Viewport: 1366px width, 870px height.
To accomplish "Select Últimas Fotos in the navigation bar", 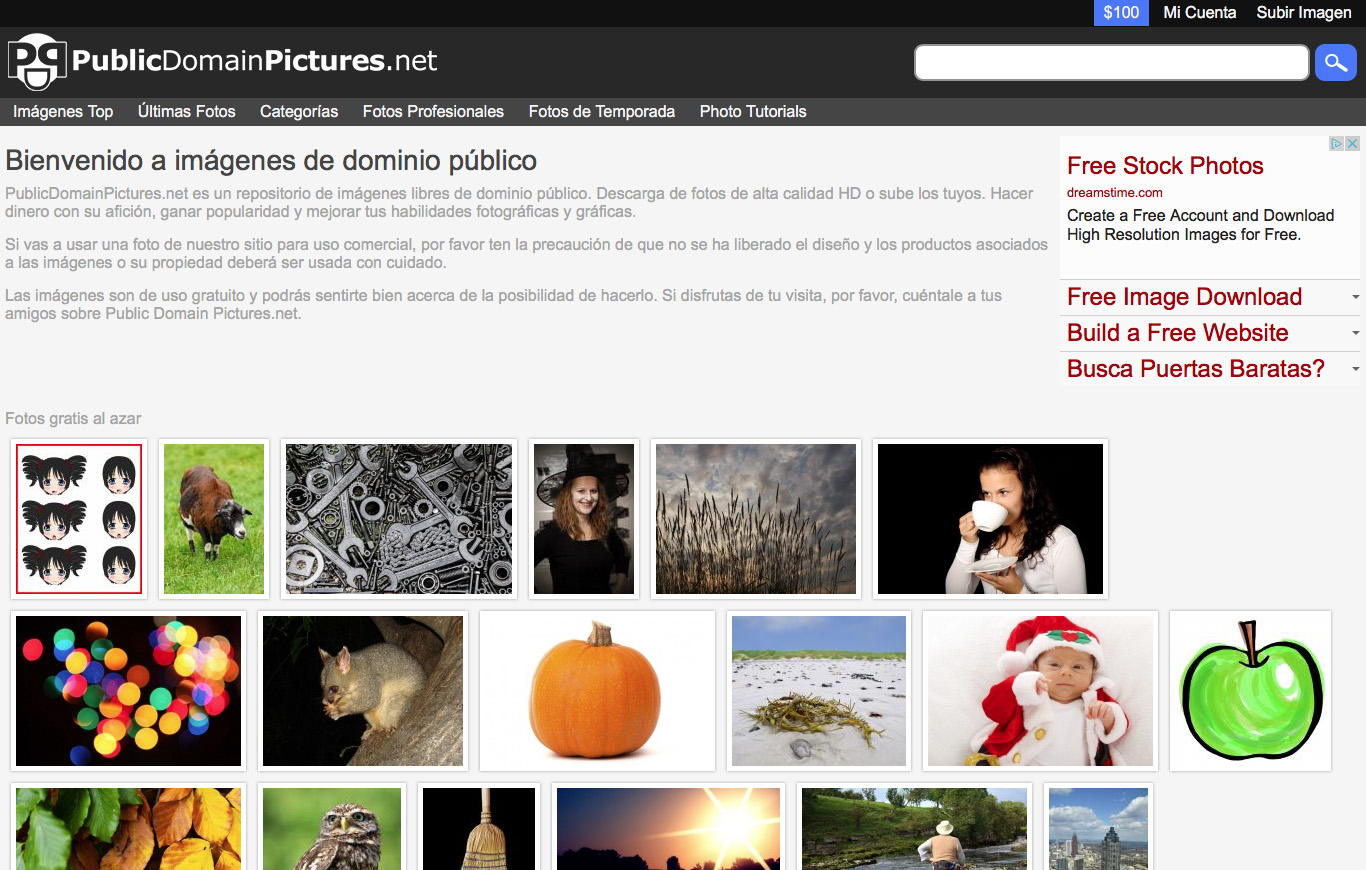I will 186,111.
